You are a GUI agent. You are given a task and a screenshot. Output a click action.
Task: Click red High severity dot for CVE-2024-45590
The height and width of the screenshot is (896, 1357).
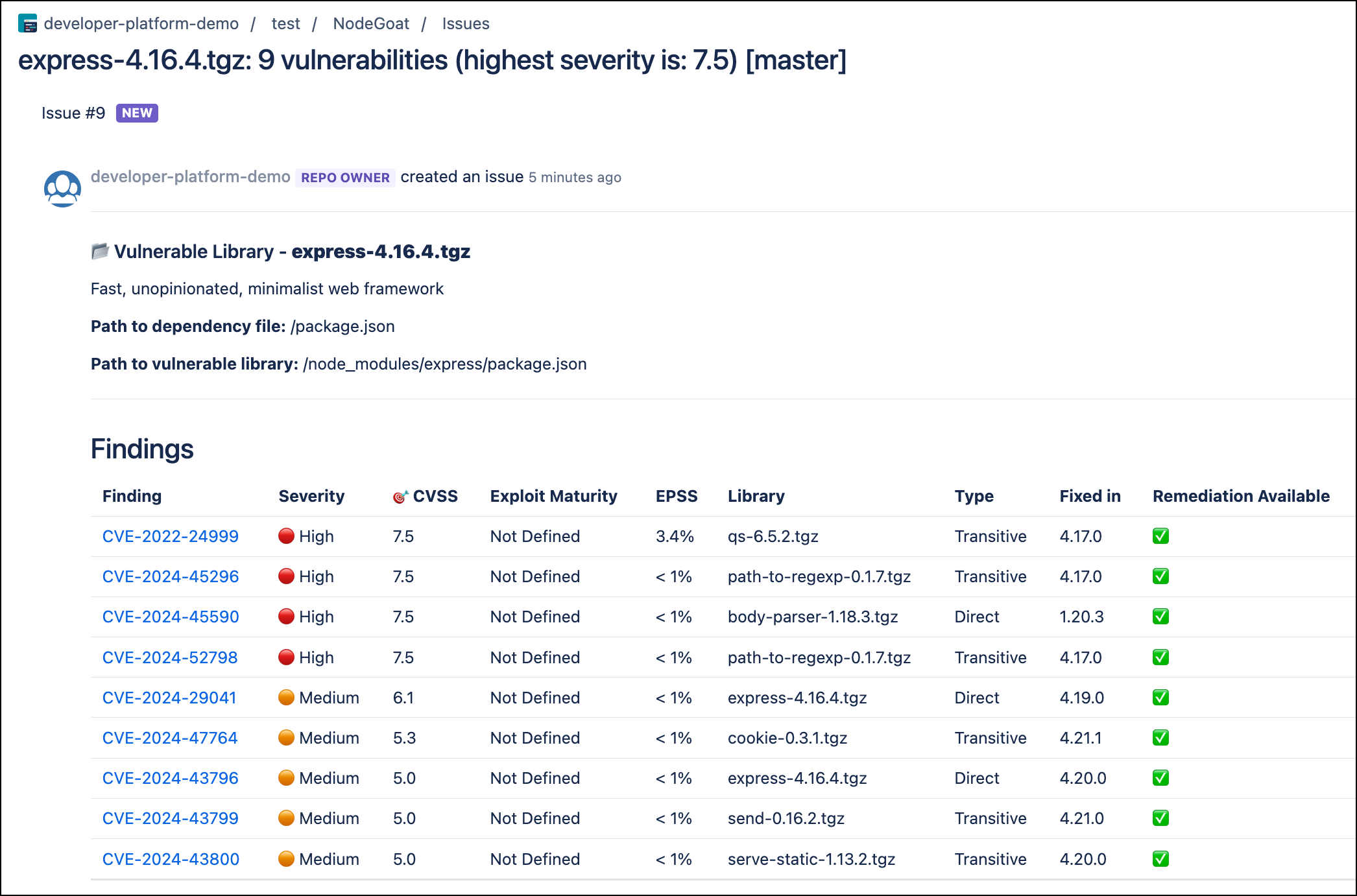point(286,617)
